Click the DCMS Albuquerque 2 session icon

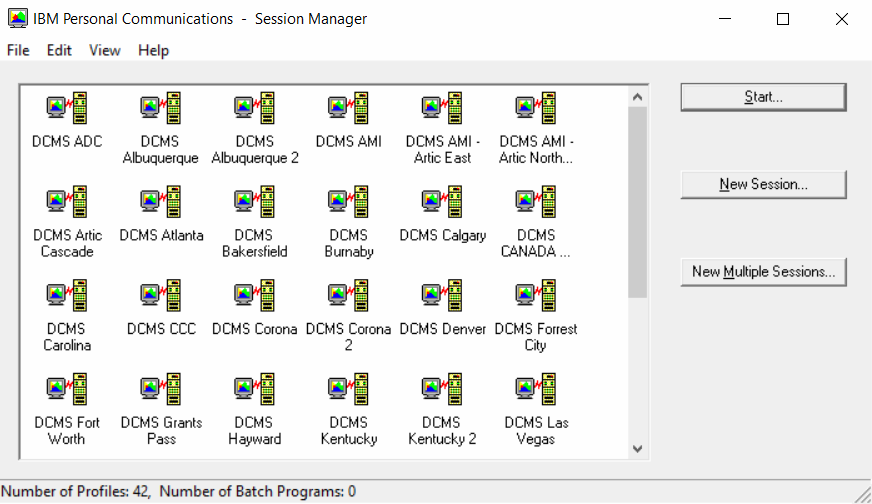[255, 108]
